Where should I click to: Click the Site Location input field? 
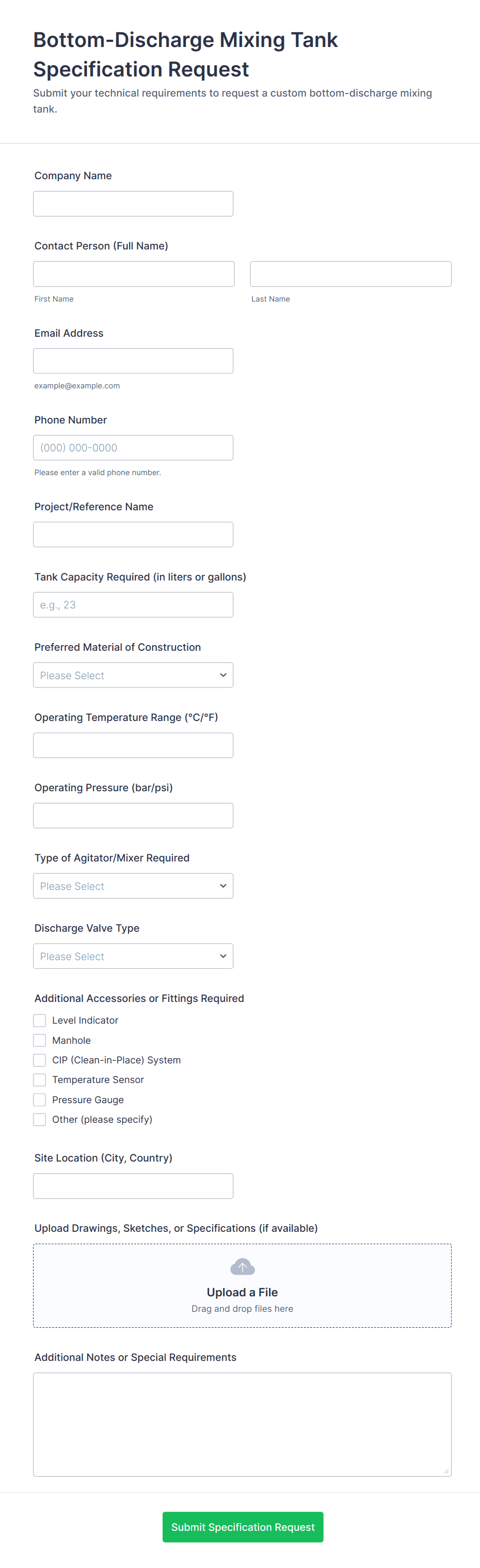[133, 1186]
